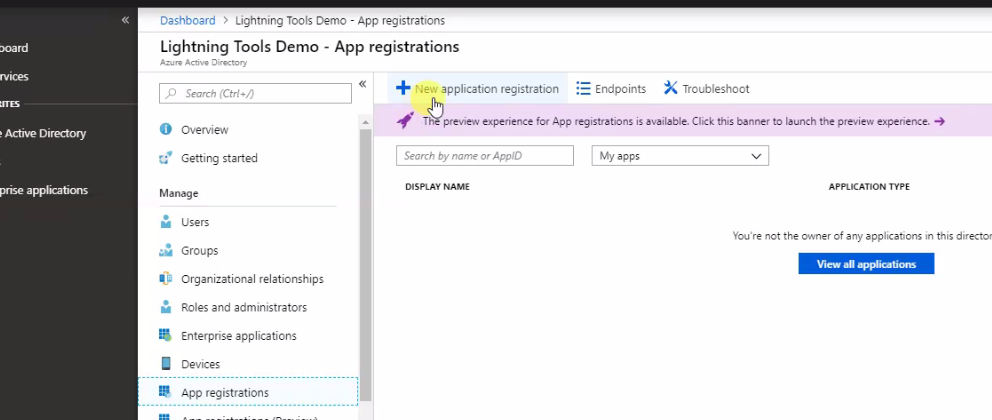Click the rocket icon in the preview banner
The image size is (992, 420).
tap(405, 120)
